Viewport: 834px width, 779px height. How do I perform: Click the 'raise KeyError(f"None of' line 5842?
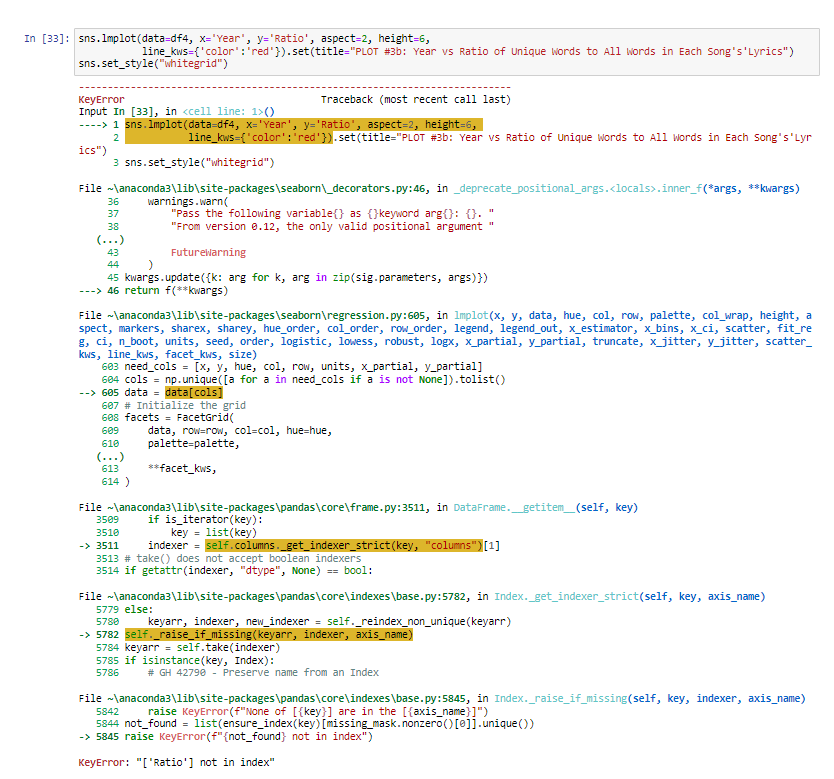[318, 711]
